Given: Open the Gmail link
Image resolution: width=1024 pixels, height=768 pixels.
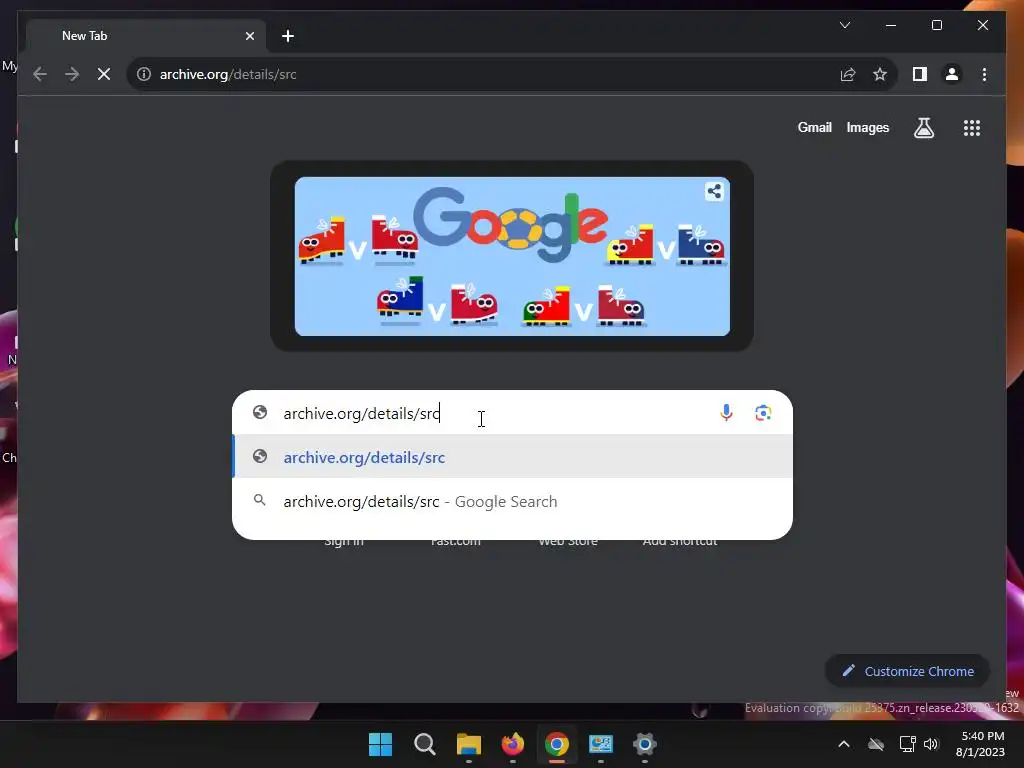Looking at the screenshot, I should pos(814,127).
